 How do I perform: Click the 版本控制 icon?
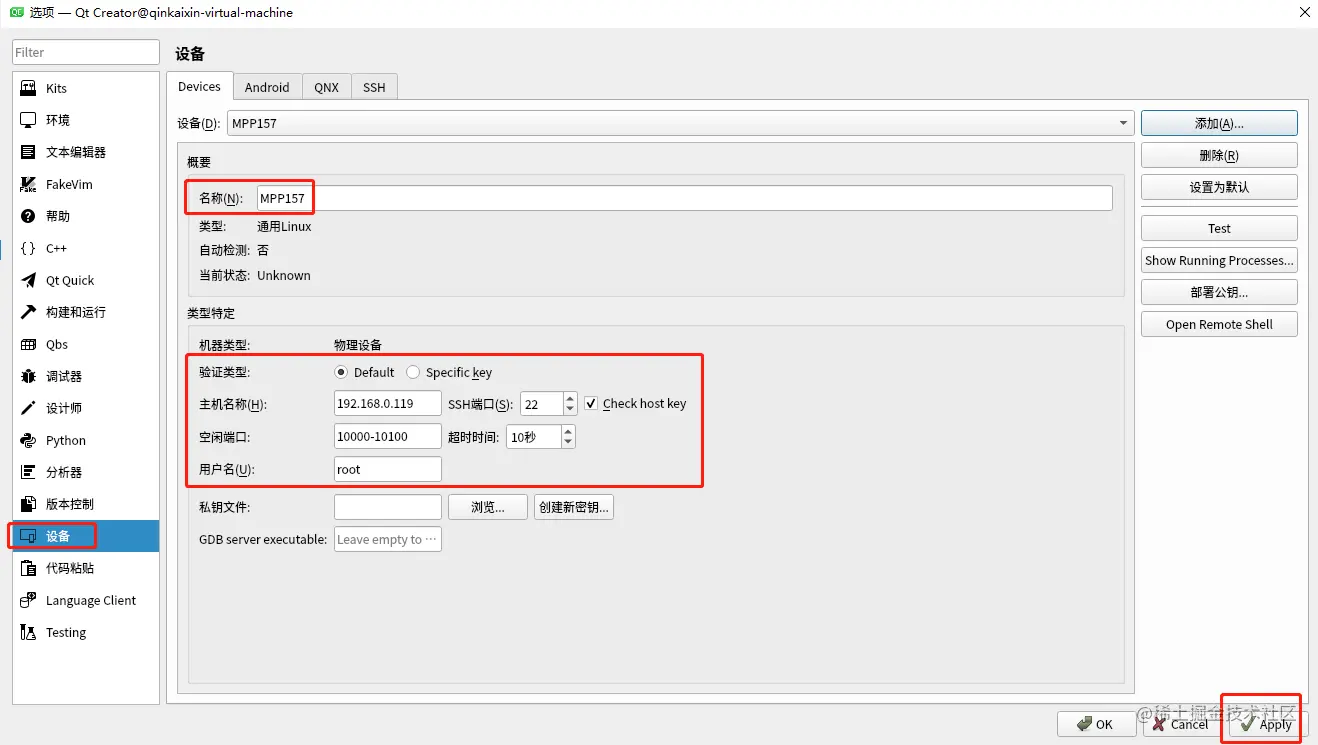click(28, 504)
